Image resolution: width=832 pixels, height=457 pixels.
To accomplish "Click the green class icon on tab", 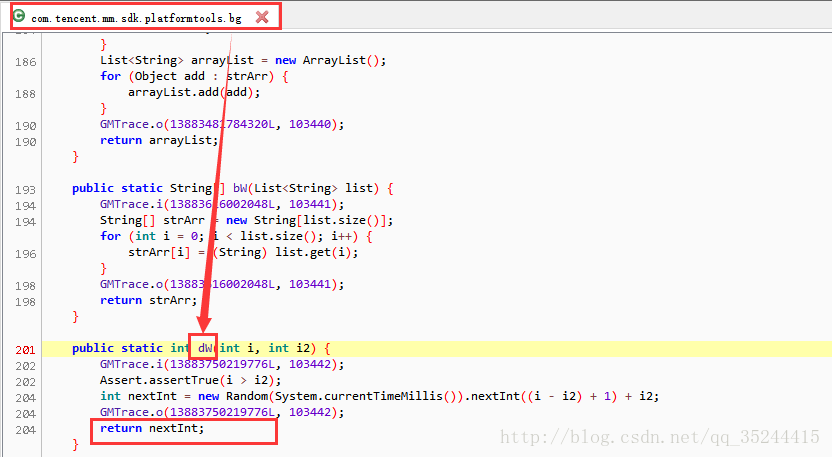I will tap(19, 17).
